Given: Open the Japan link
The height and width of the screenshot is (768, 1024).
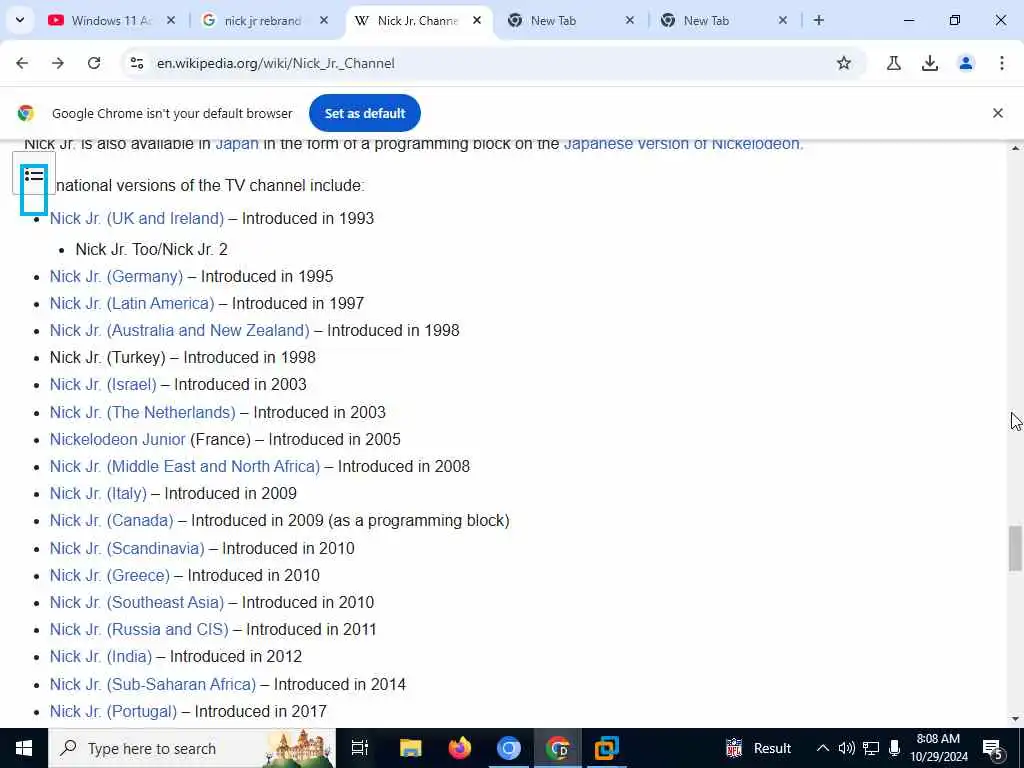Looking at the screenshot, I should pyautogui.click(x=237, y=144).
